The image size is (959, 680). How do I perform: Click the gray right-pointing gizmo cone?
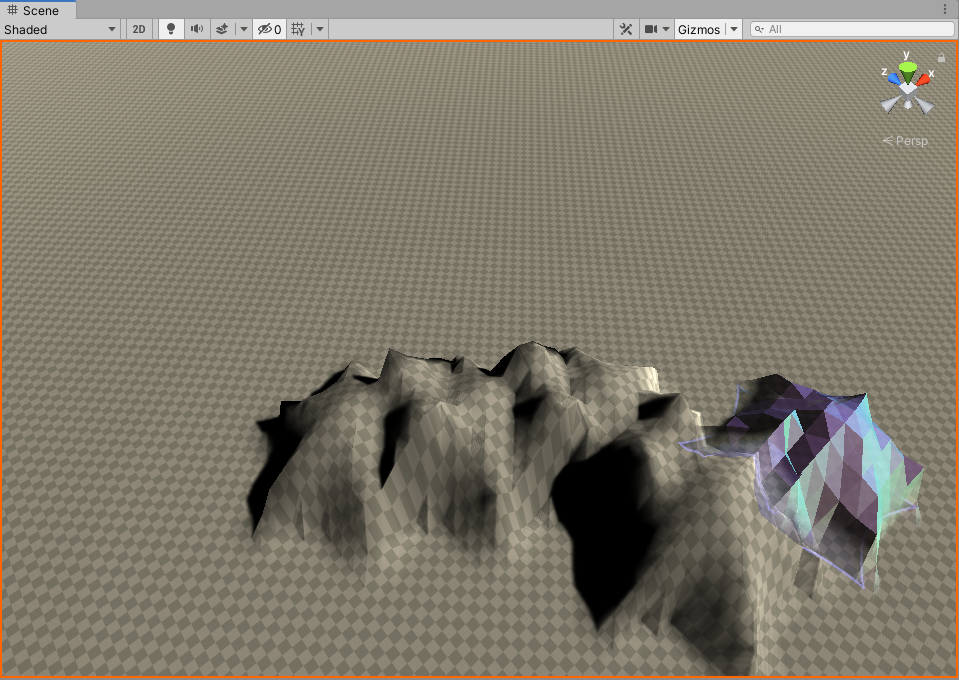point(924,105)
